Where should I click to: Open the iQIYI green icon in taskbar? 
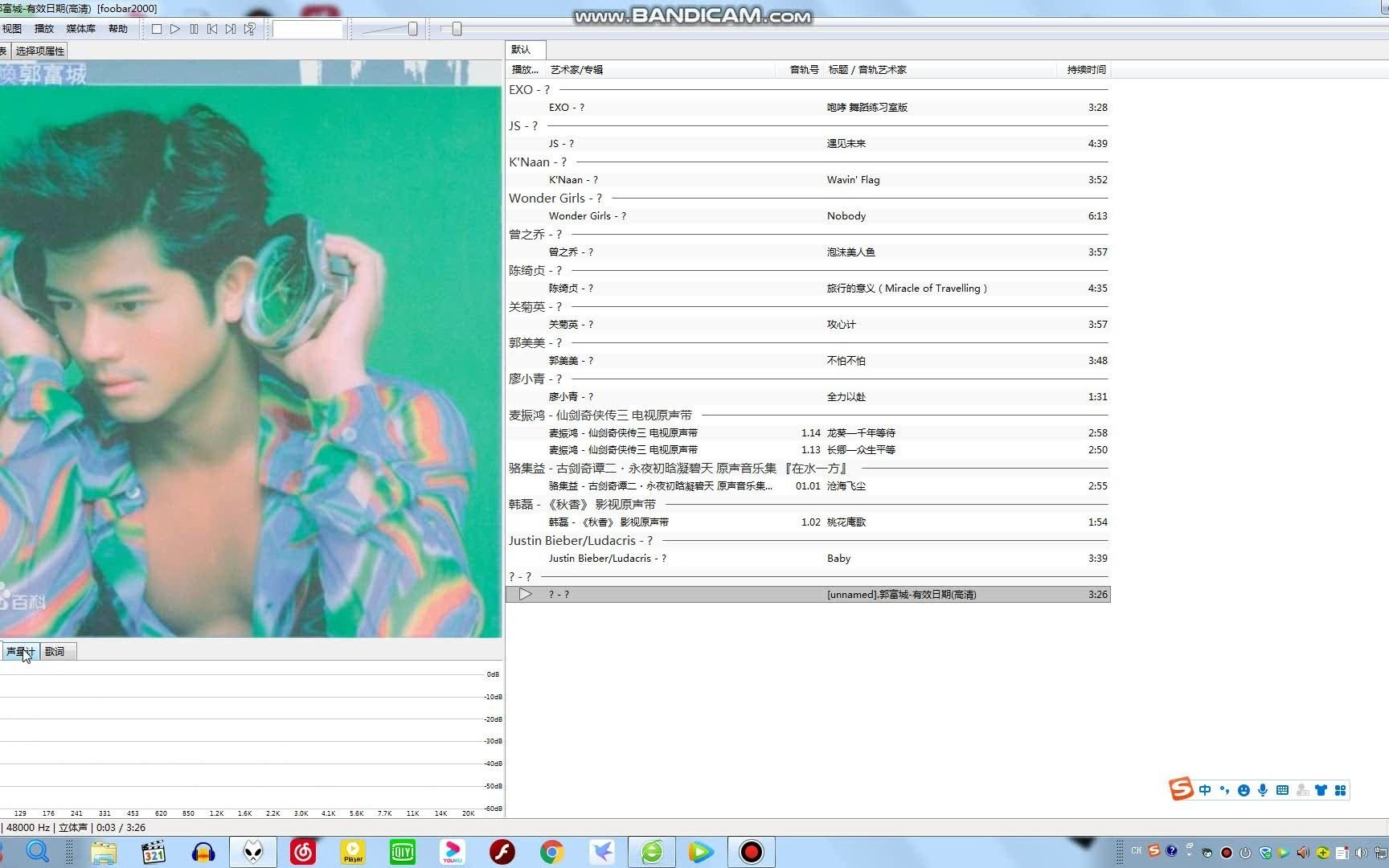pyautogui.click(x=403, y=852)
